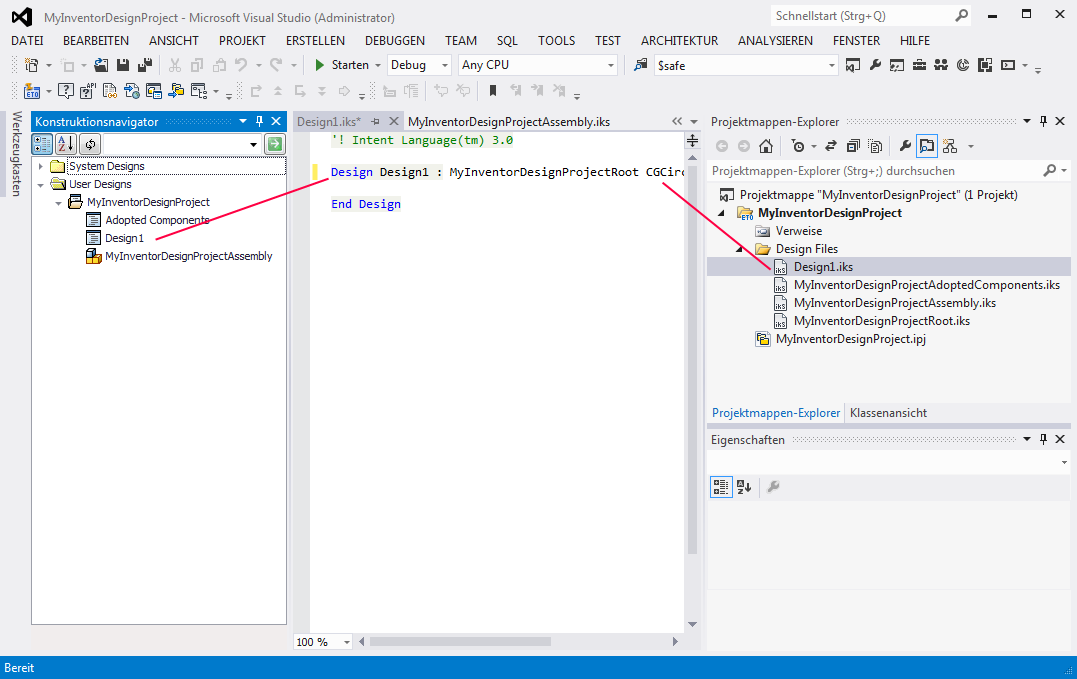Click the Schnellstart search field
The image size is (1077, 679).
click(x=870, y=16)
